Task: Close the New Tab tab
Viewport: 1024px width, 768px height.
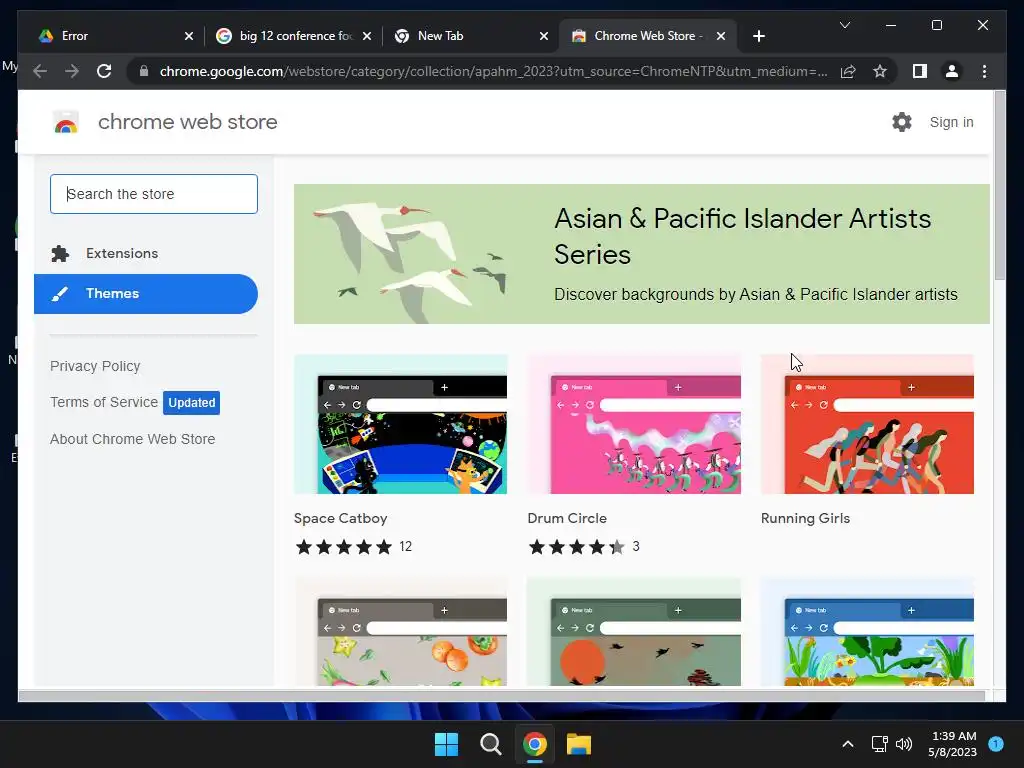Action: pos(543,36)
